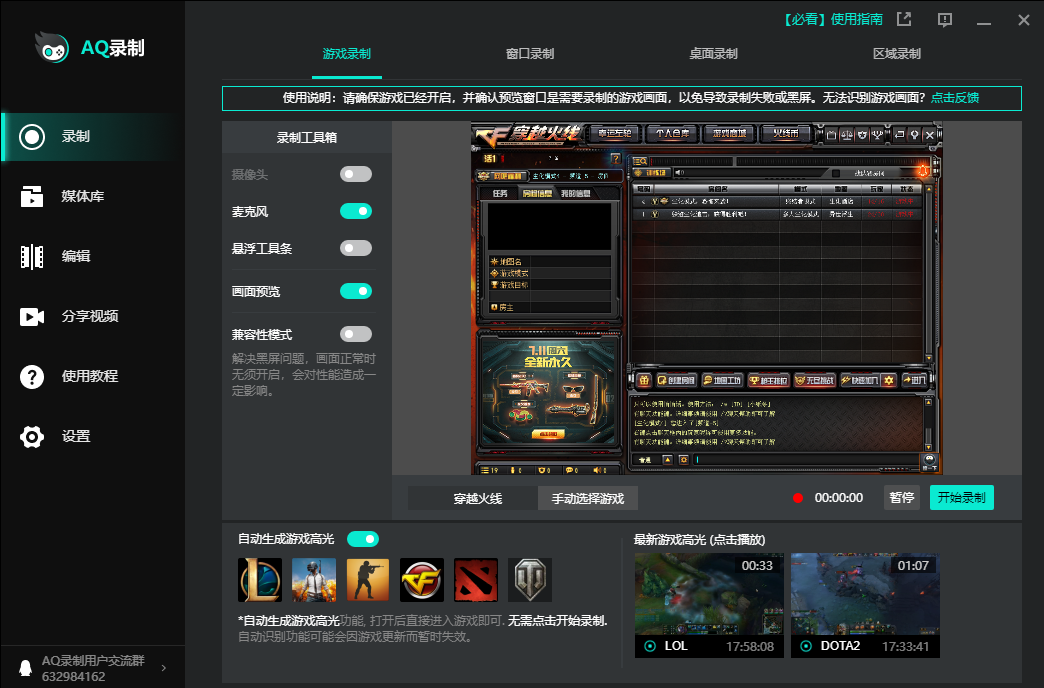This screenshot has width=1044, height=688.
Task: Select the Dota 2 red game icon
Action: coord(475,579)
